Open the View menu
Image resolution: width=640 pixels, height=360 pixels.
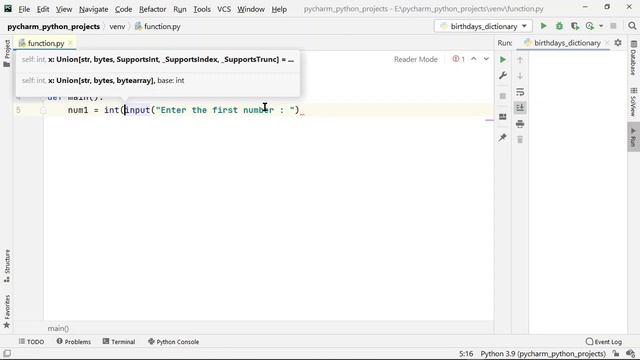[64, 9]
